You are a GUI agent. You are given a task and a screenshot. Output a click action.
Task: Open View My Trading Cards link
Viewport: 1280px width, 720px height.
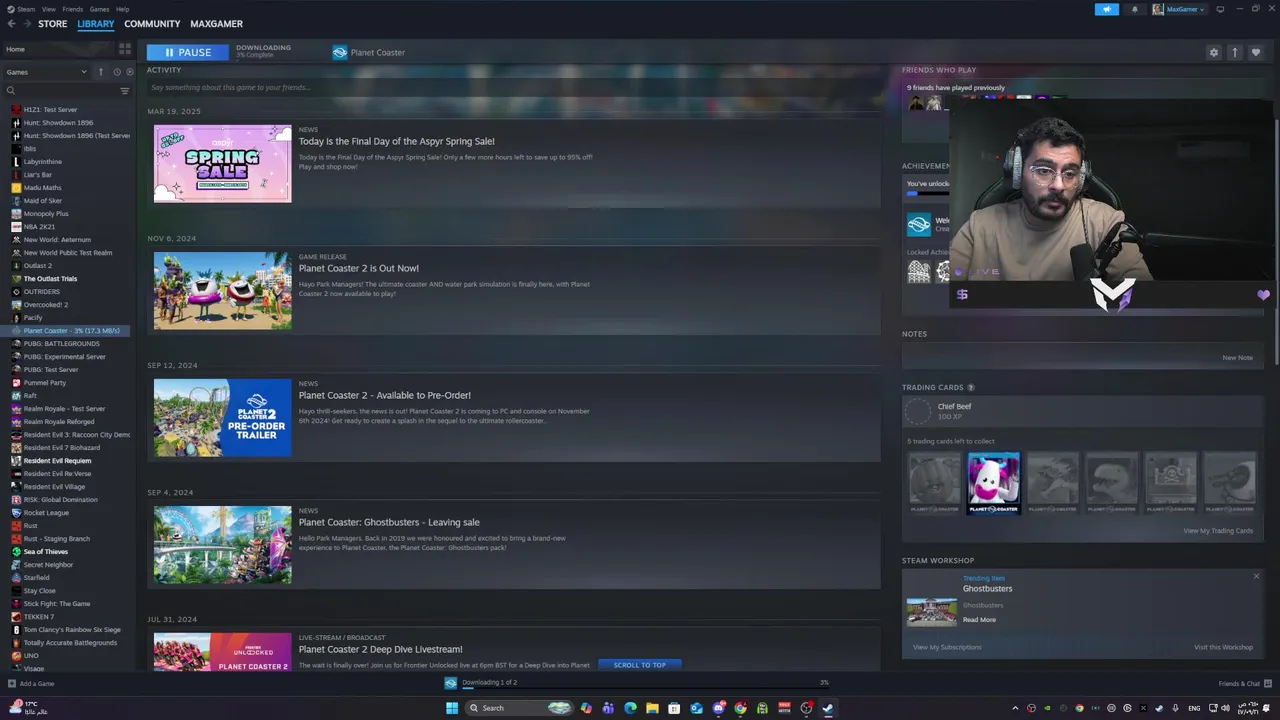[x=1218, y=531]
